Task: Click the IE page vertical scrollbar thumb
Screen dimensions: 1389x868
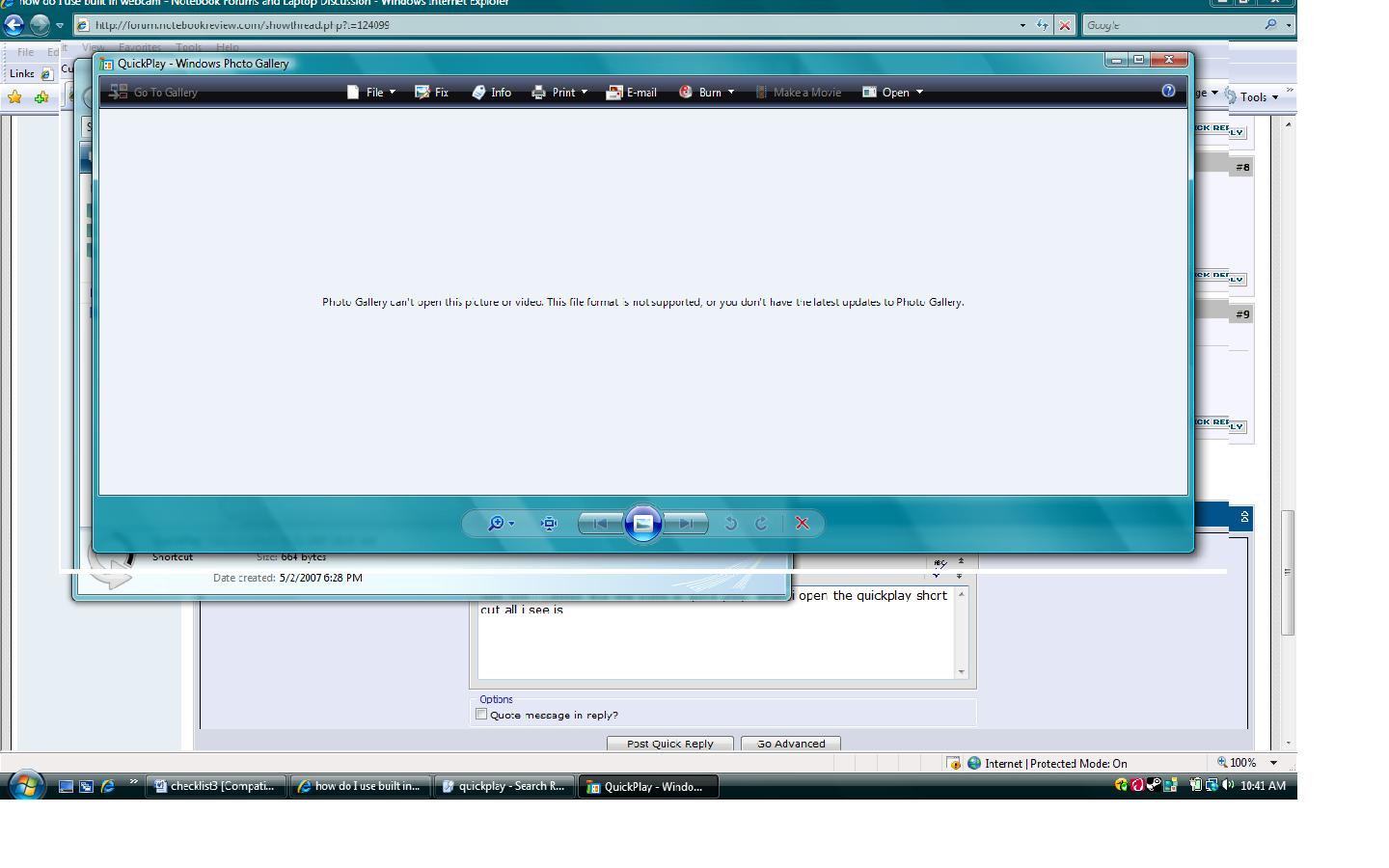Action: (x=1288, y=572)
